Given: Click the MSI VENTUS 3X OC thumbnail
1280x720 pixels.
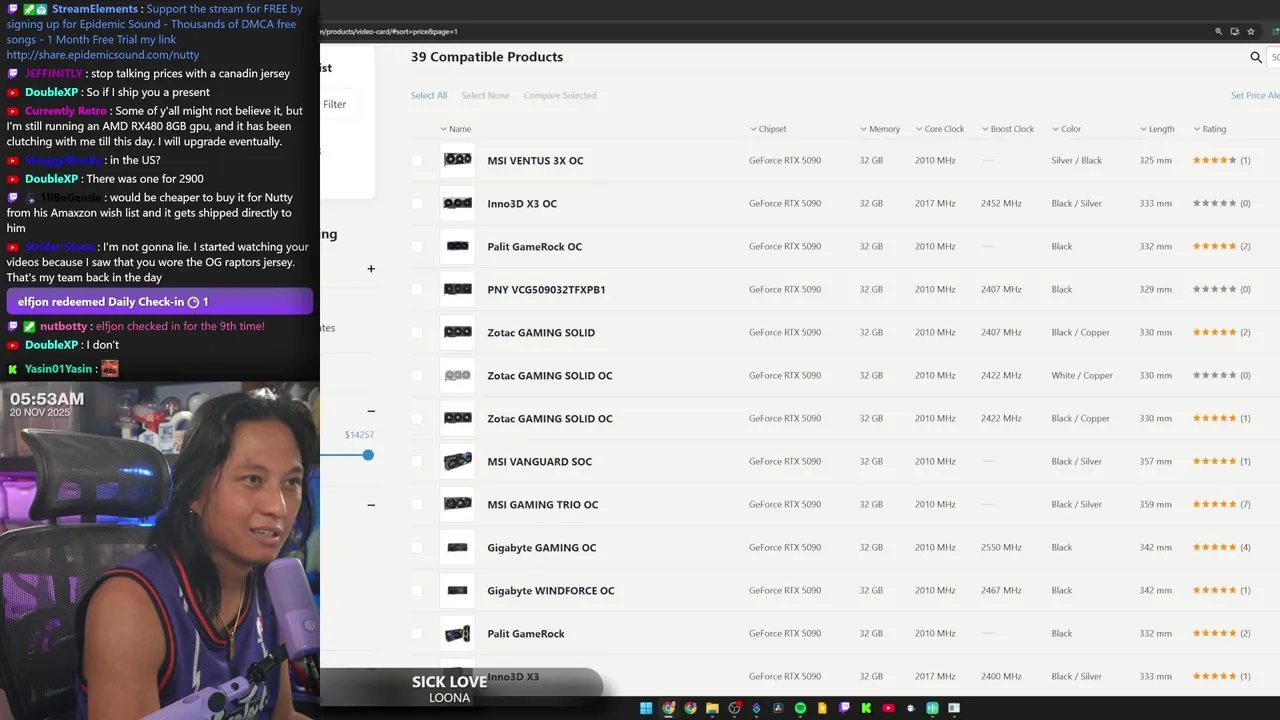Looking at the screenshot, I should 457,160.
